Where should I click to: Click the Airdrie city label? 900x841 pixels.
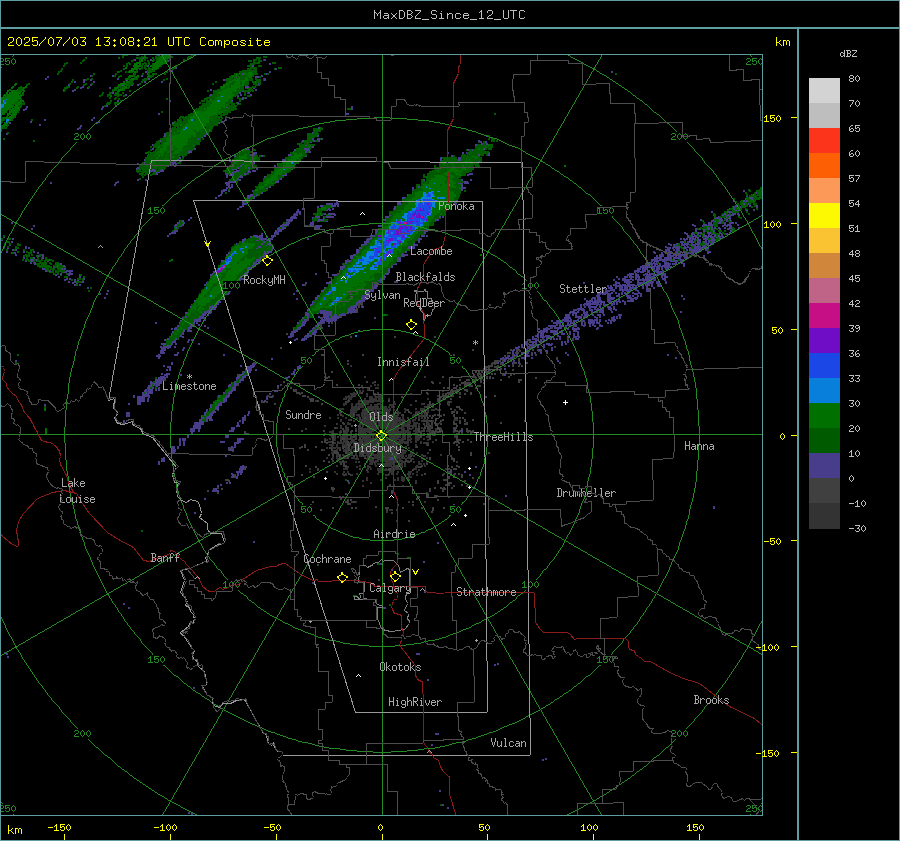pos(394,534)
